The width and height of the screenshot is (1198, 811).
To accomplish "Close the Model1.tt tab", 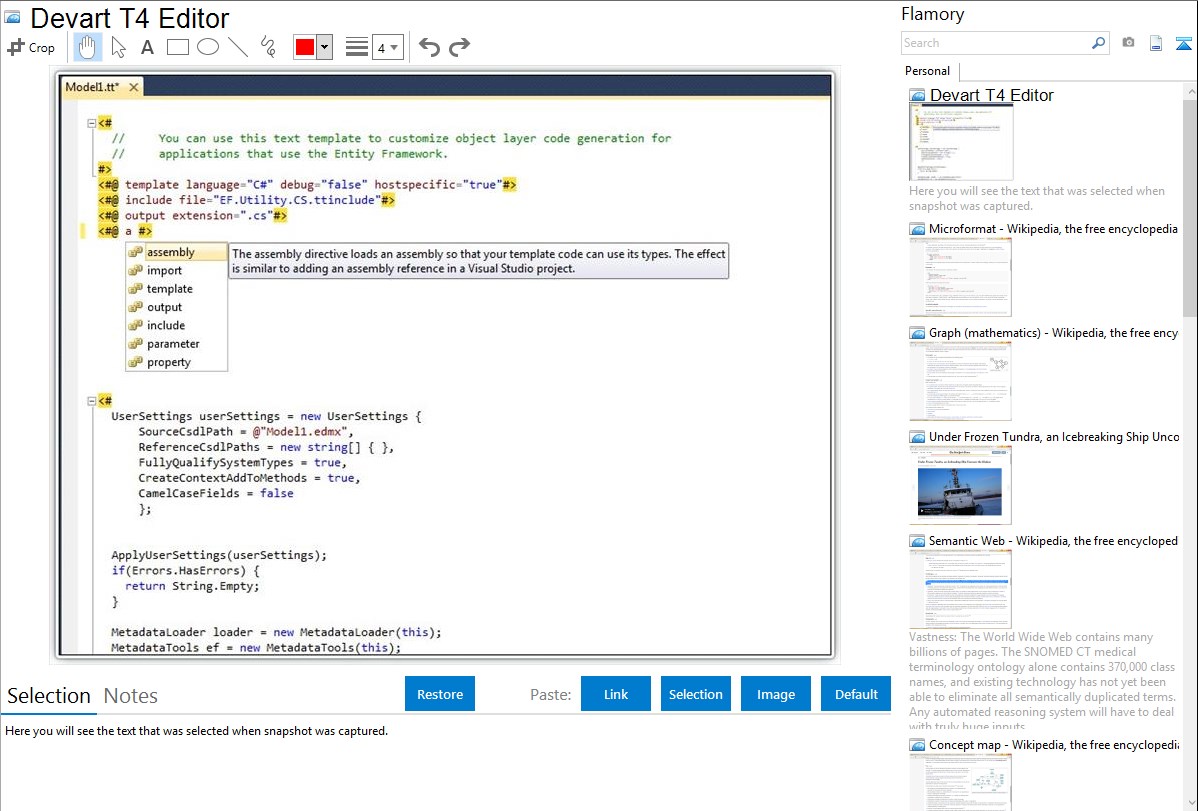I will (x=134, y=87).
